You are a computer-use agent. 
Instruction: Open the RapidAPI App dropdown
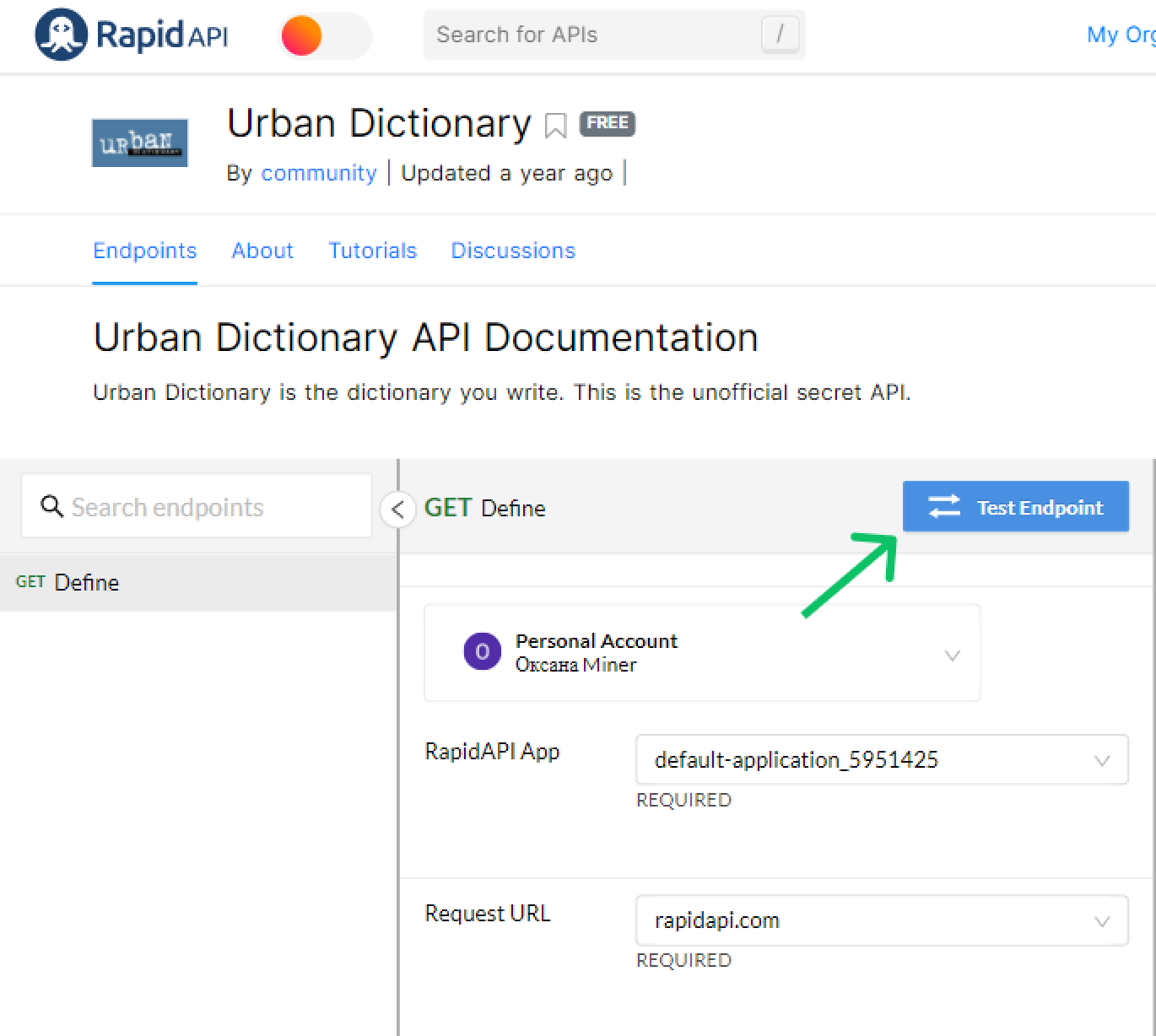point(882,759)
